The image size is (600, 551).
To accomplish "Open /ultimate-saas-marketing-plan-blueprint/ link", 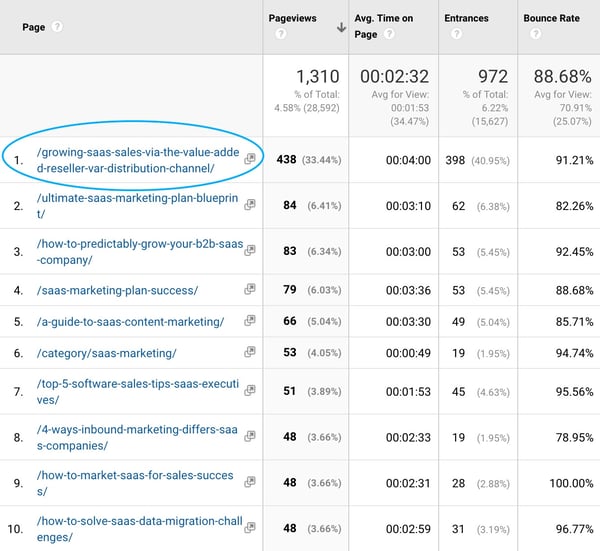I will 137,206.
